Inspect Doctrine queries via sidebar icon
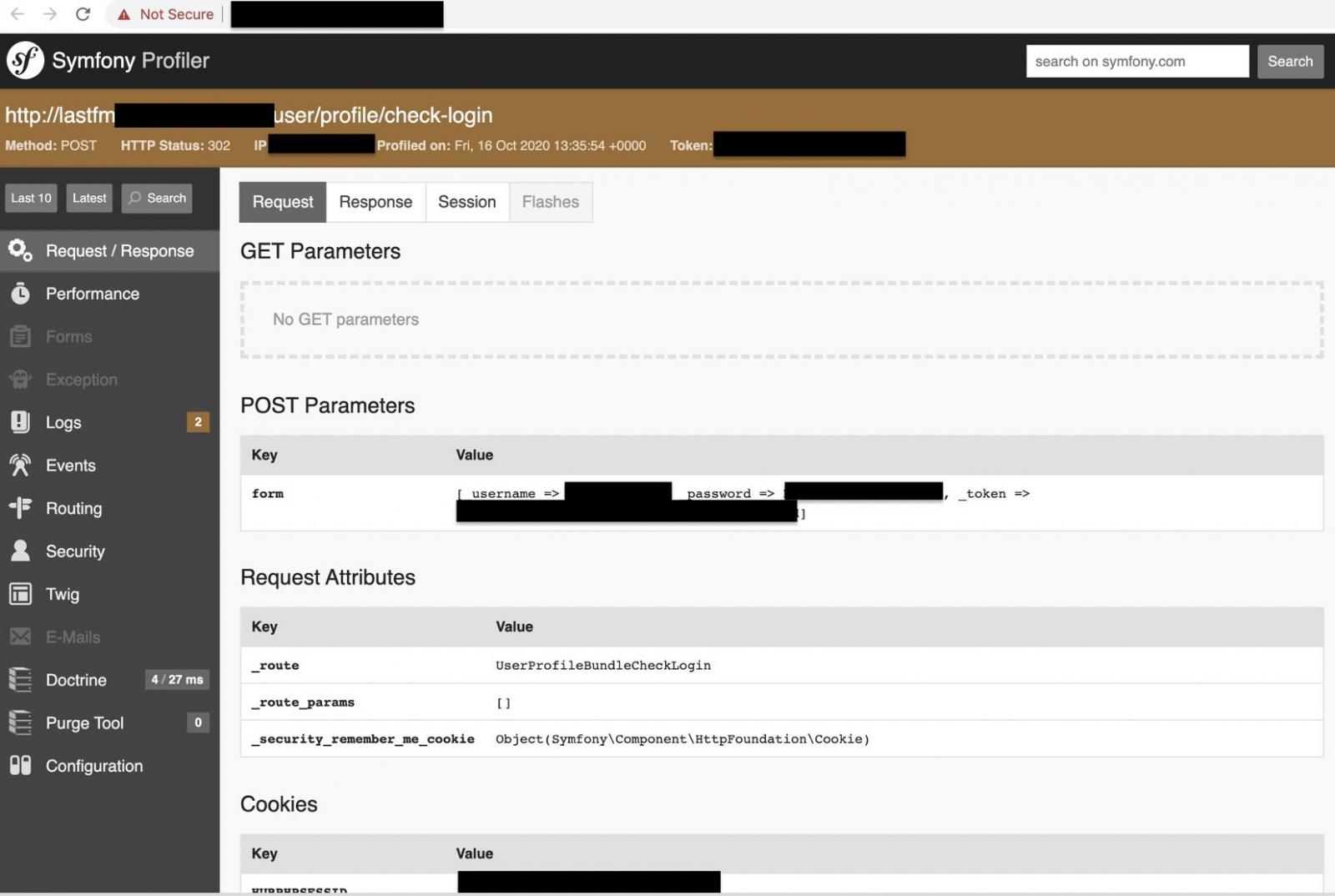The width and height of the screenshot is (1335, 896). pyautogui.click(x=20, y=679)
